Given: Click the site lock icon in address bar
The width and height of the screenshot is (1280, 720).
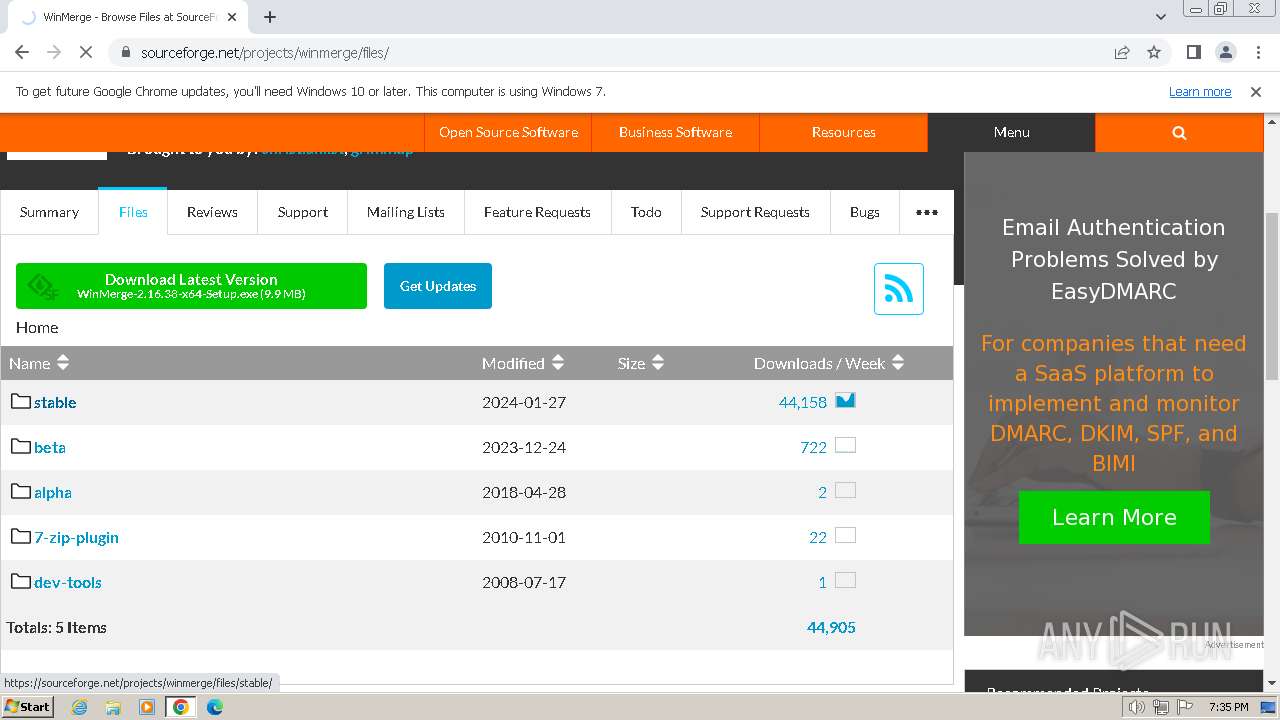Looking at the screenshot, I should [x=125, y=53].
